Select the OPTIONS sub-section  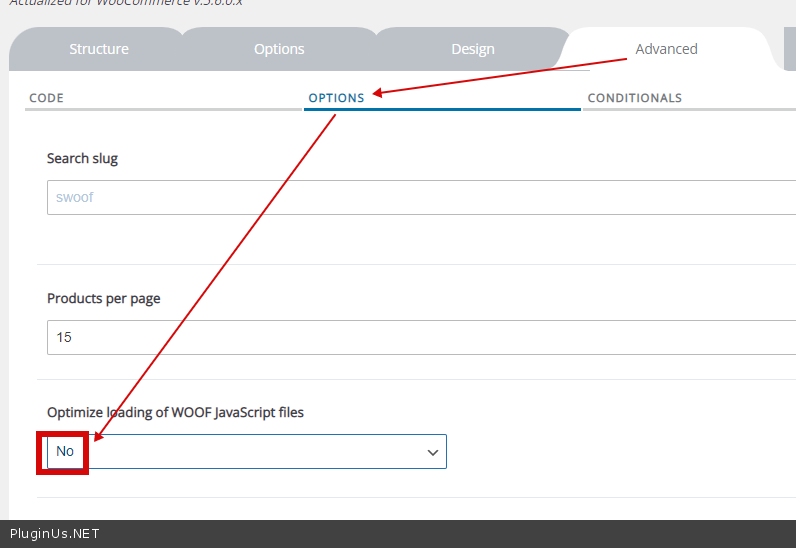[x=336, y=98]
